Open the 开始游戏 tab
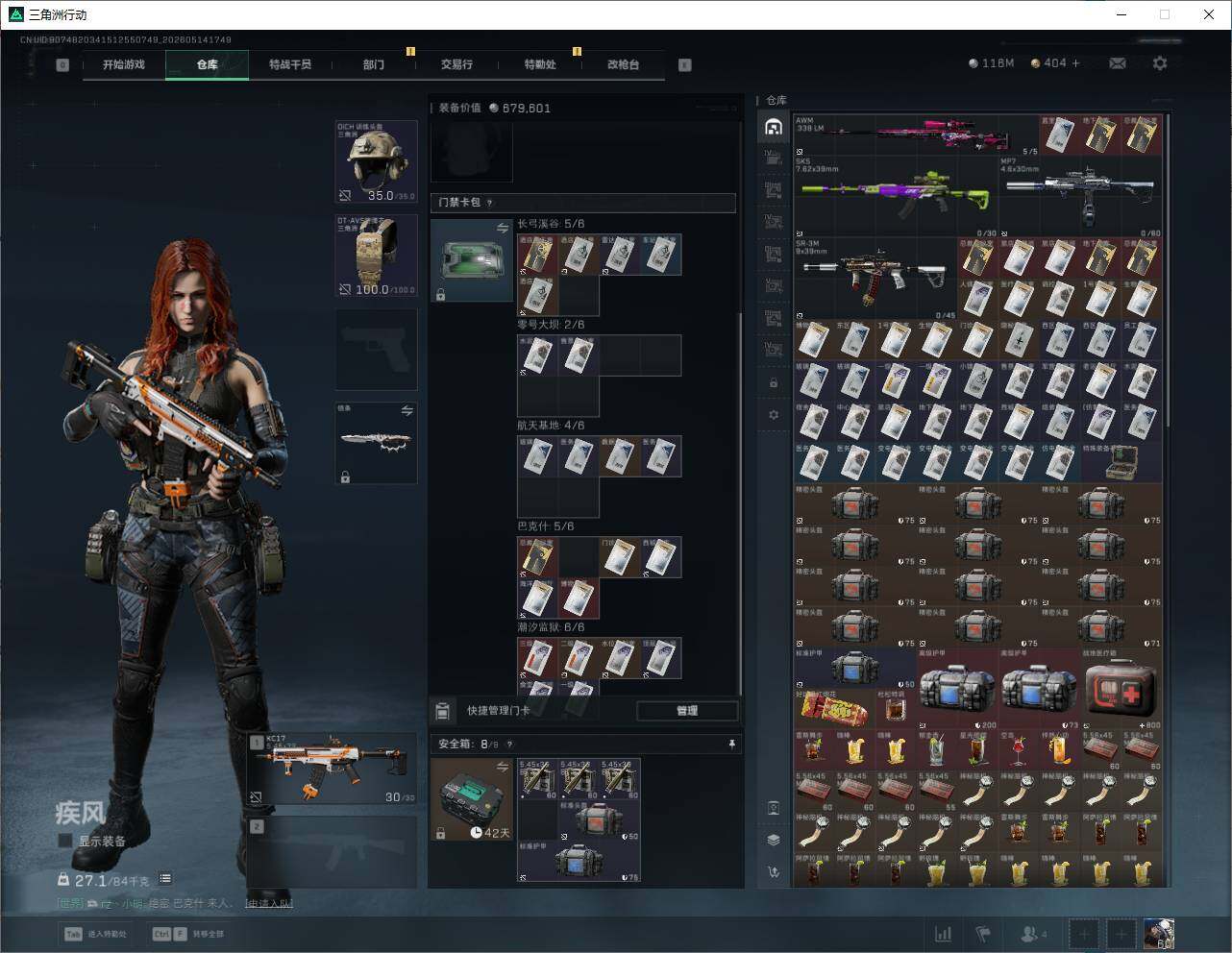The width and height of the screenshot is (1232, 953). pyautogui.click(x=124, y=64)
